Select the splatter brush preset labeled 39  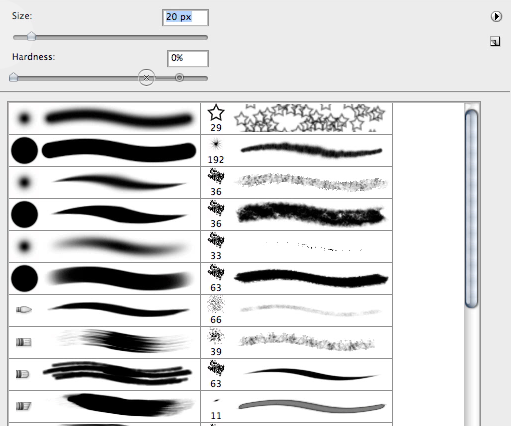[297, 343]
